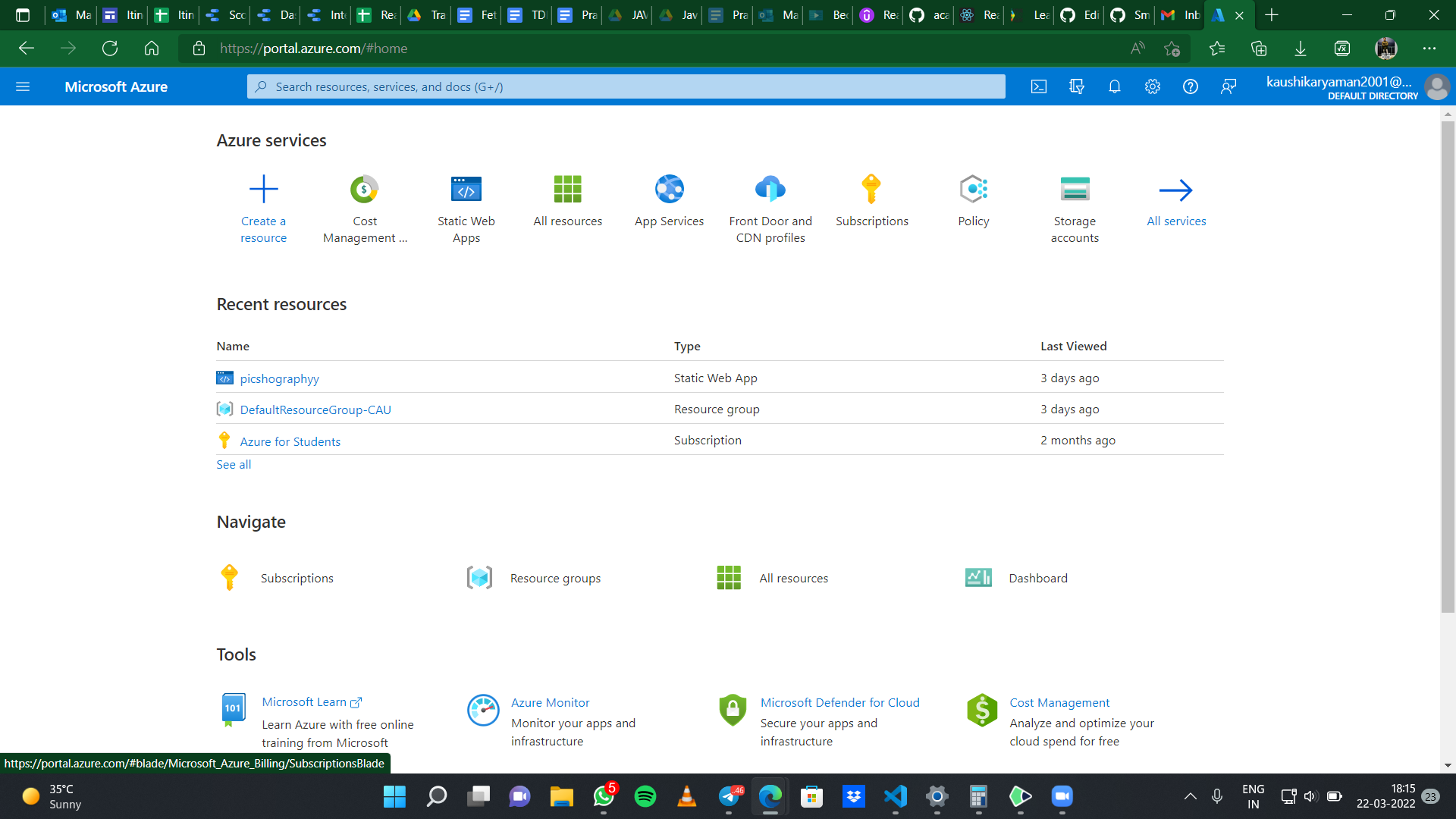Open browser Settings and more ellipsis menu
This screenshot has width=1456, height=819.
(x=1429, y=49)
